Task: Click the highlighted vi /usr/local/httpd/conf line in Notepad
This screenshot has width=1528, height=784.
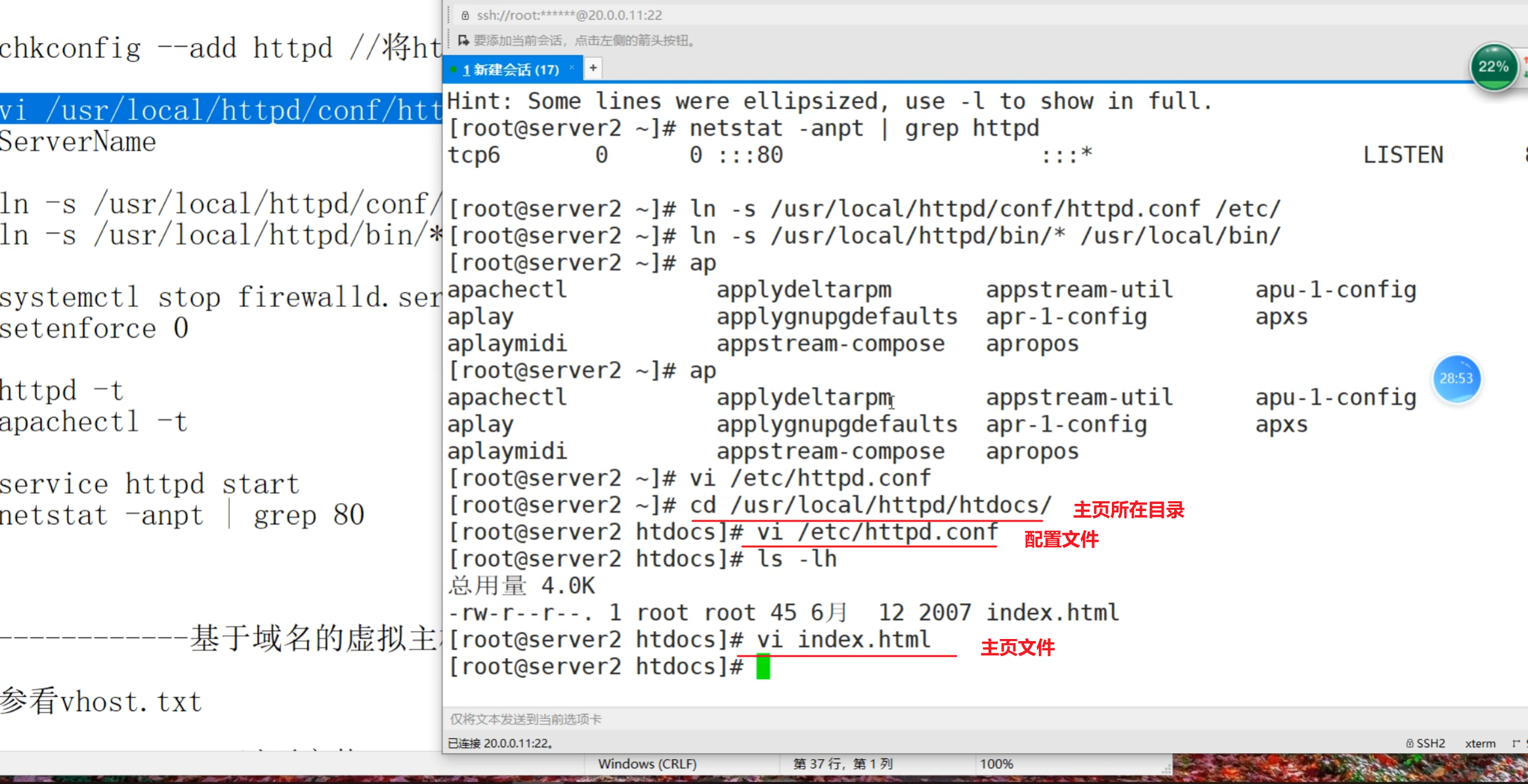Action: (221, 110)
